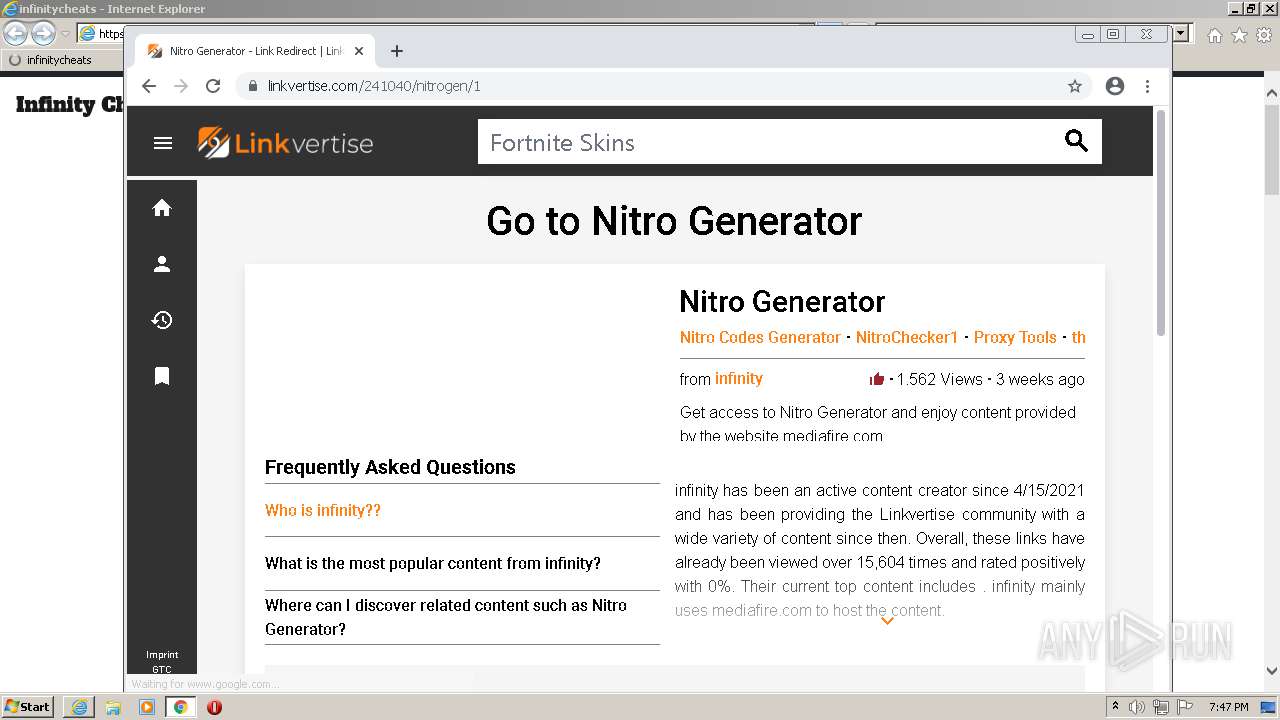Open the Imprint link in sidebar
Screen dimensions: 1280x720
click(162, 655)
